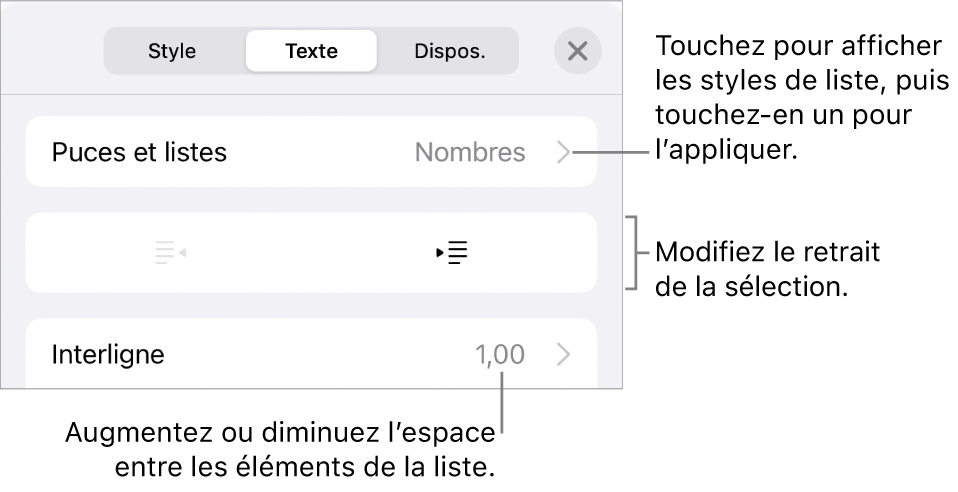Select the Texte tab
The image size is (958, 492).
click(x=311, y=50)
